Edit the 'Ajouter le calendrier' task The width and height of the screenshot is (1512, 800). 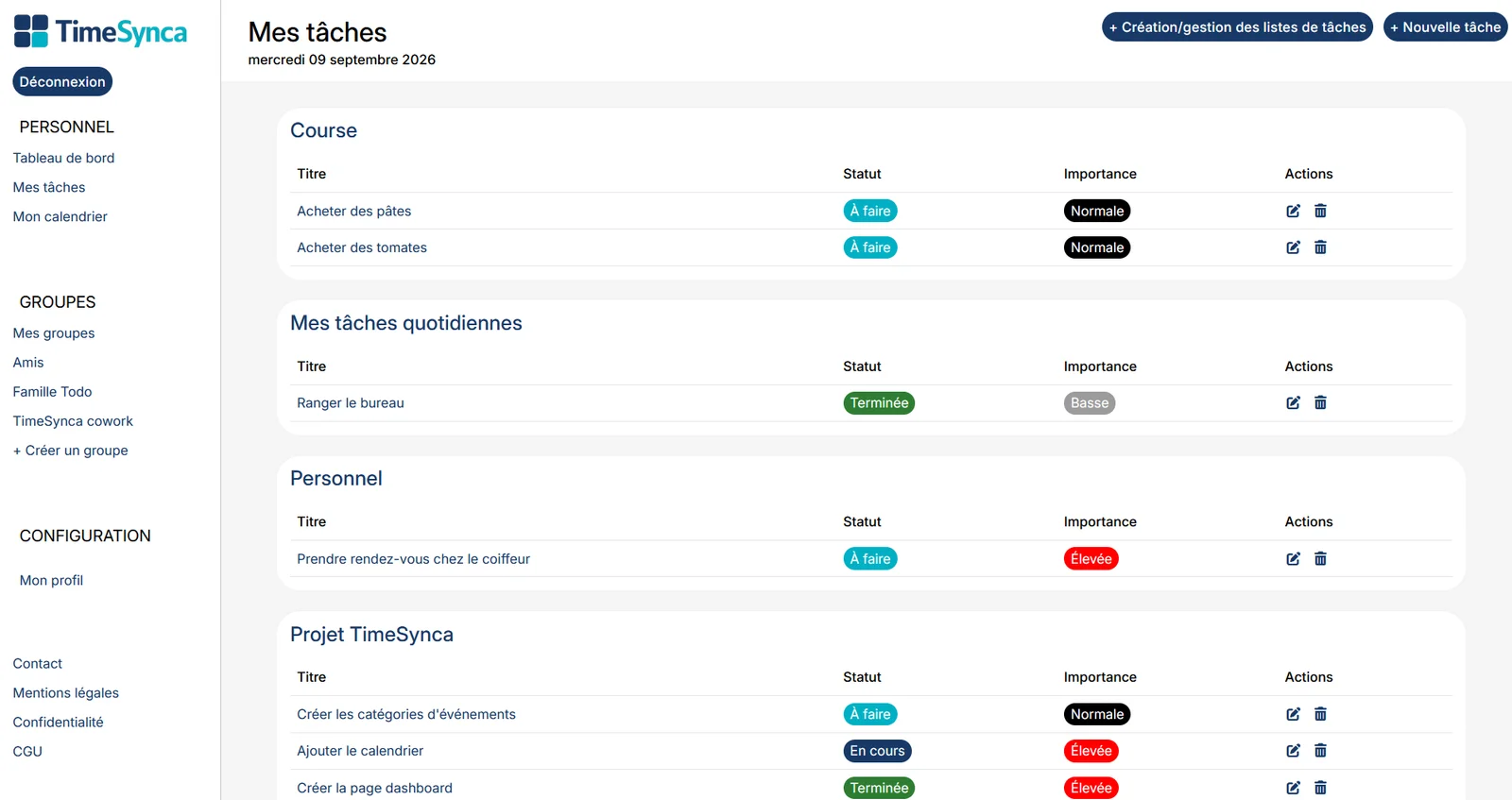(x=1293, y=751)
